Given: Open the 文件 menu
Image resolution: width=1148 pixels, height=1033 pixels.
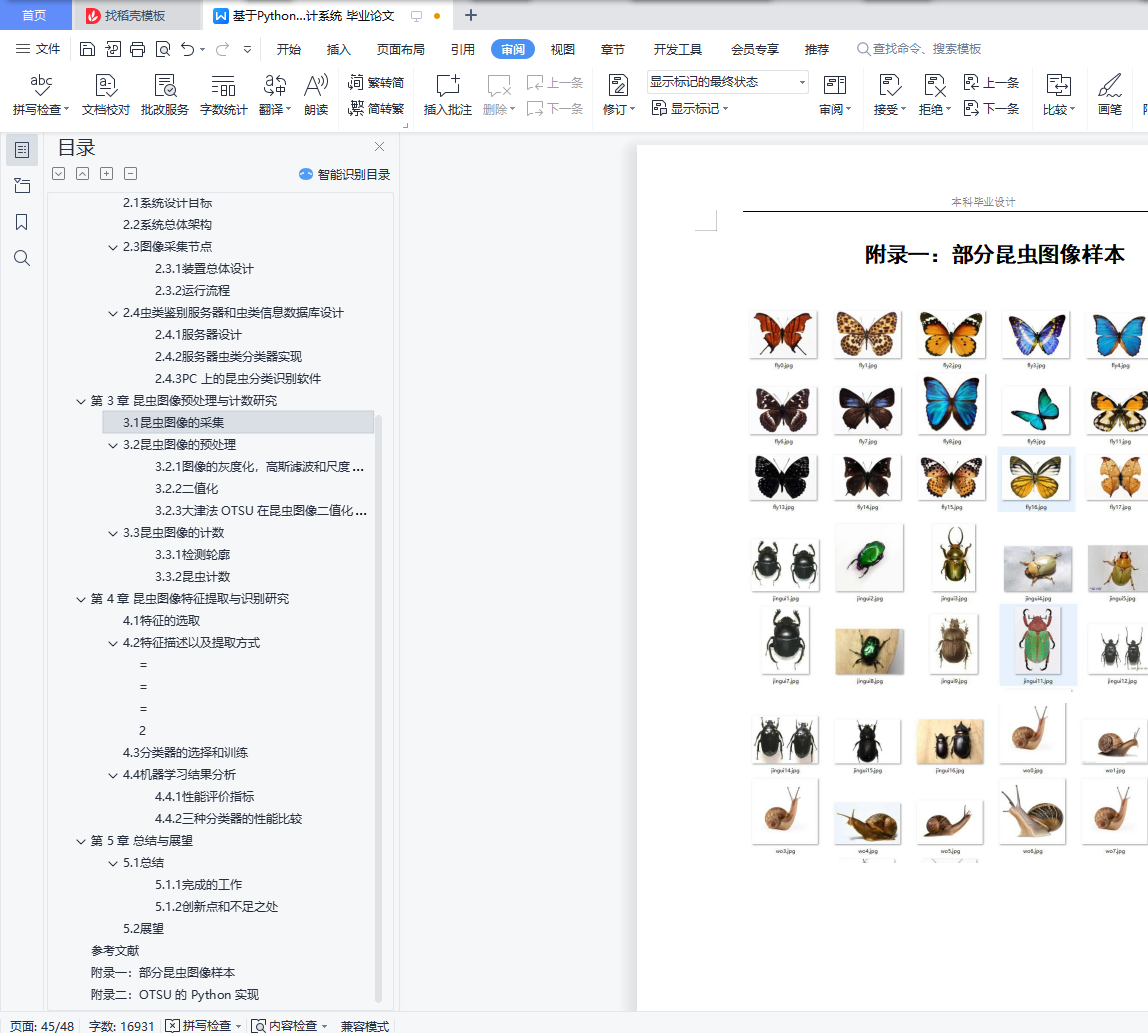Looking at the screenshot, I should coord(38,49).
